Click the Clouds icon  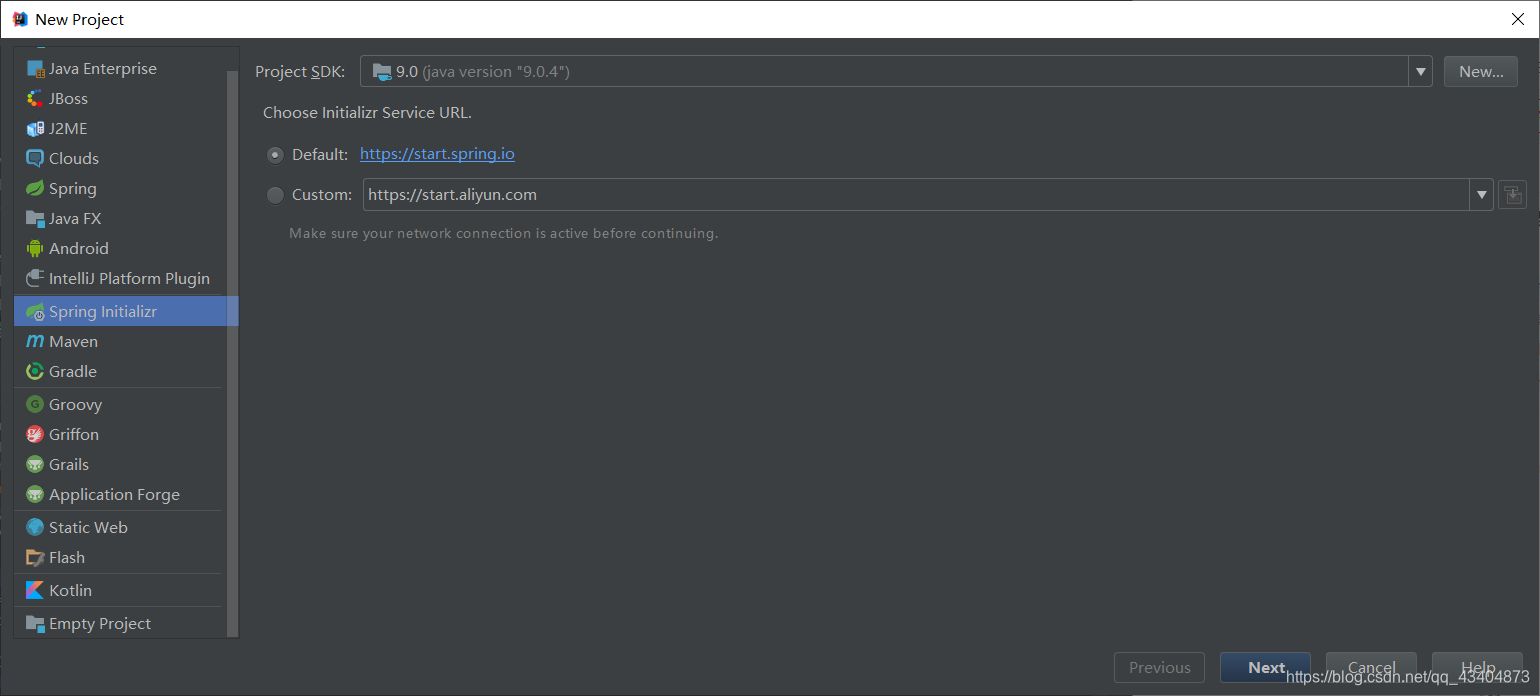[35, 159]
